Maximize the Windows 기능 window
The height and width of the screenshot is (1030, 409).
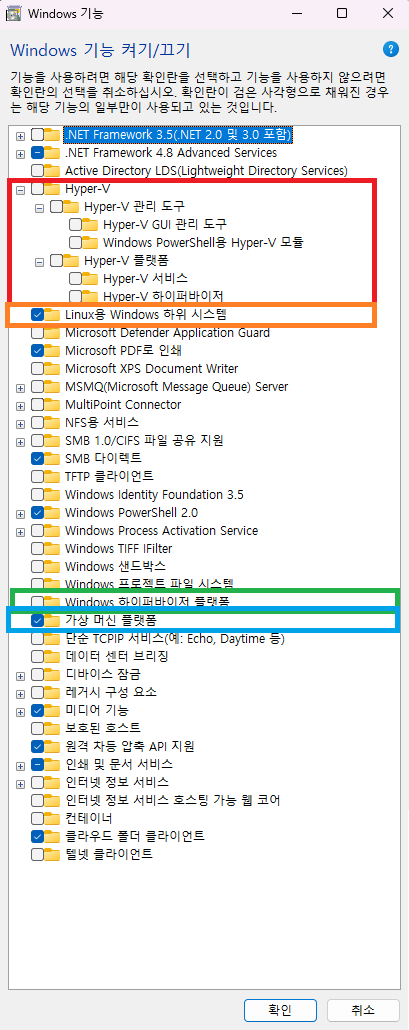point(342,12)
